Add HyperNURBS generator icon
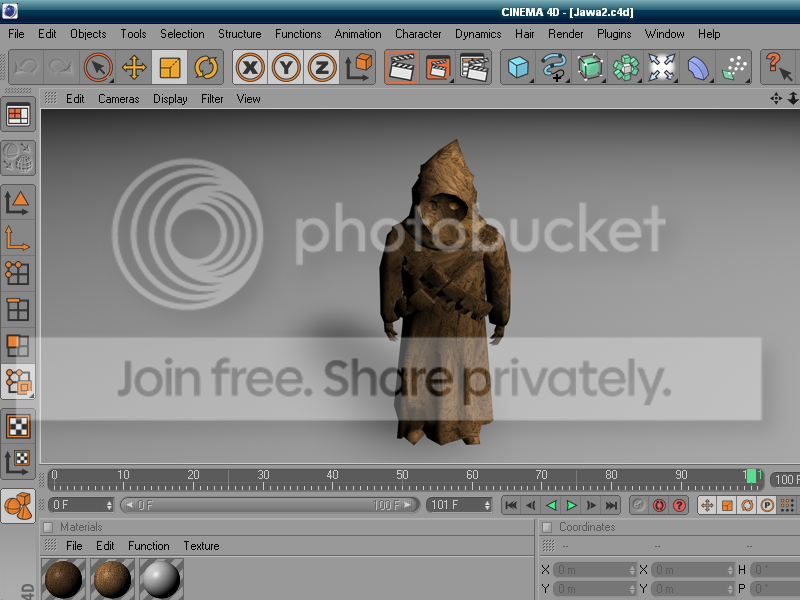This screenshot has height=600, width=800. (590, 67)
